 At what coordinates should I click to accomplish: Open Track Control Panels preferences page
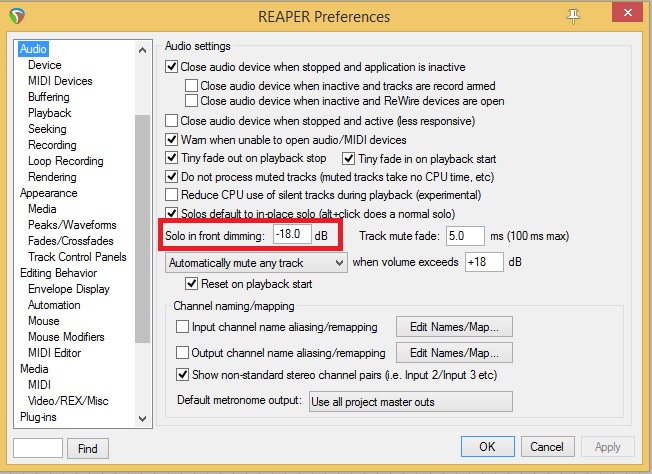(x=77, y=257)
